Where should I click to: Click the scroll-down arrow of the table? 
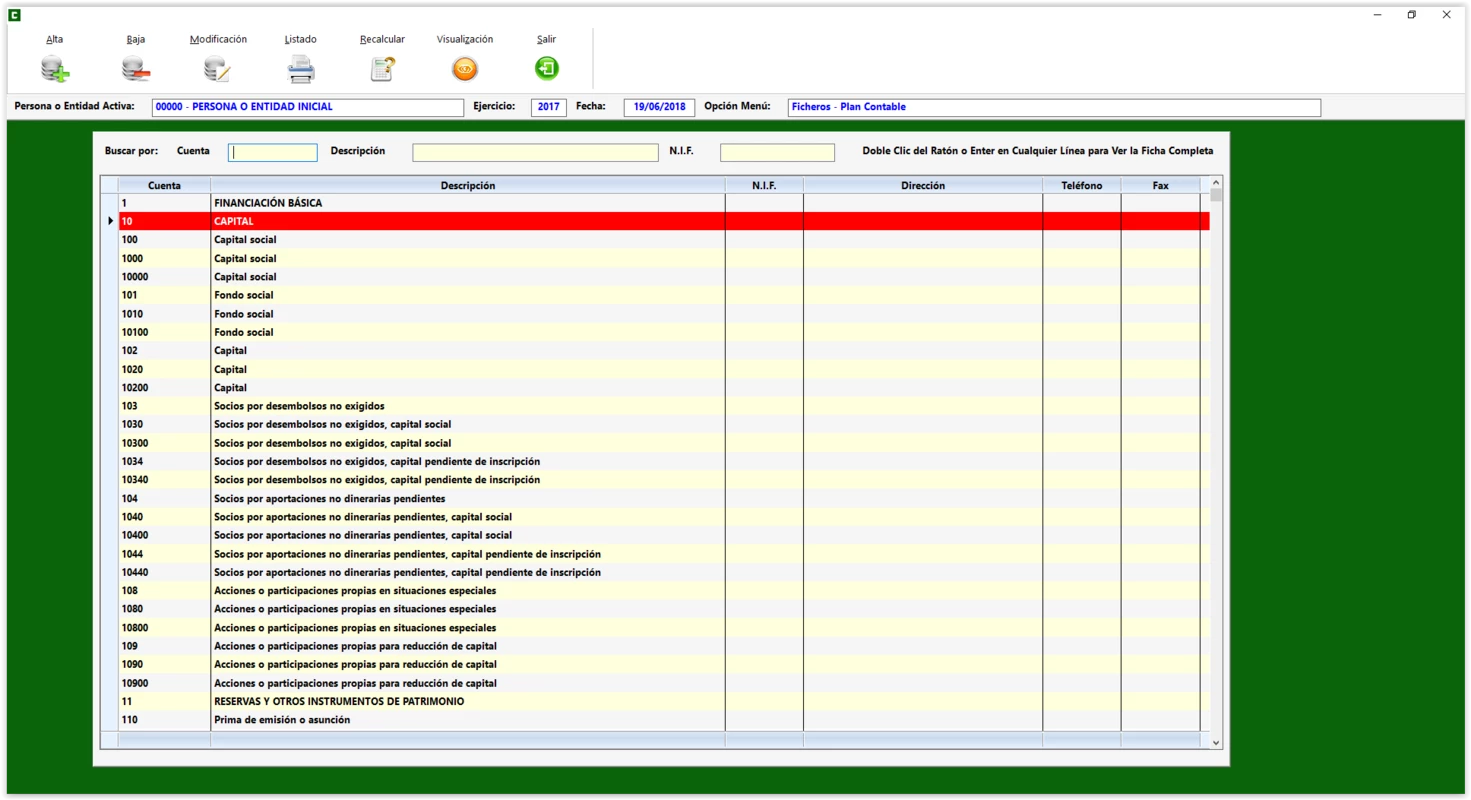tap(1216, 743)
